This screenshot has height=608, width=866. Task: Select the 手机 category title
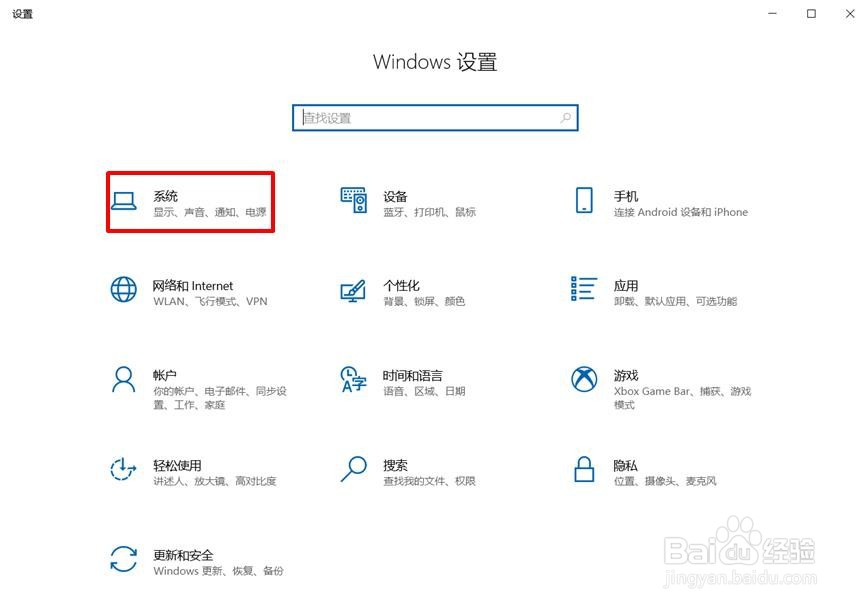[626, 196]
